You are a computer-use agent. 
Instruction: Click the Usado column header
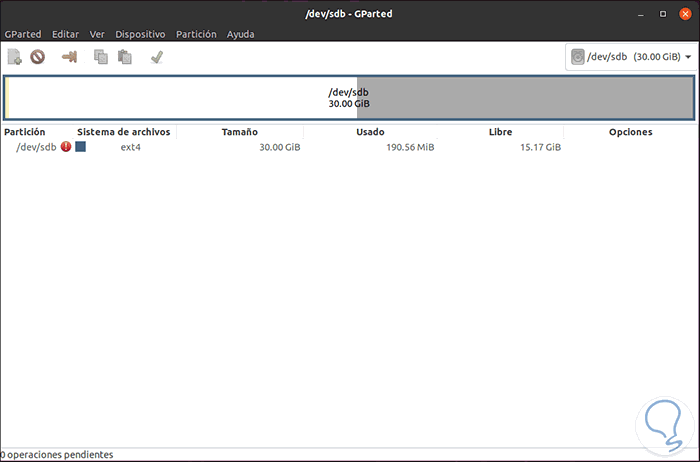[370, 132]
